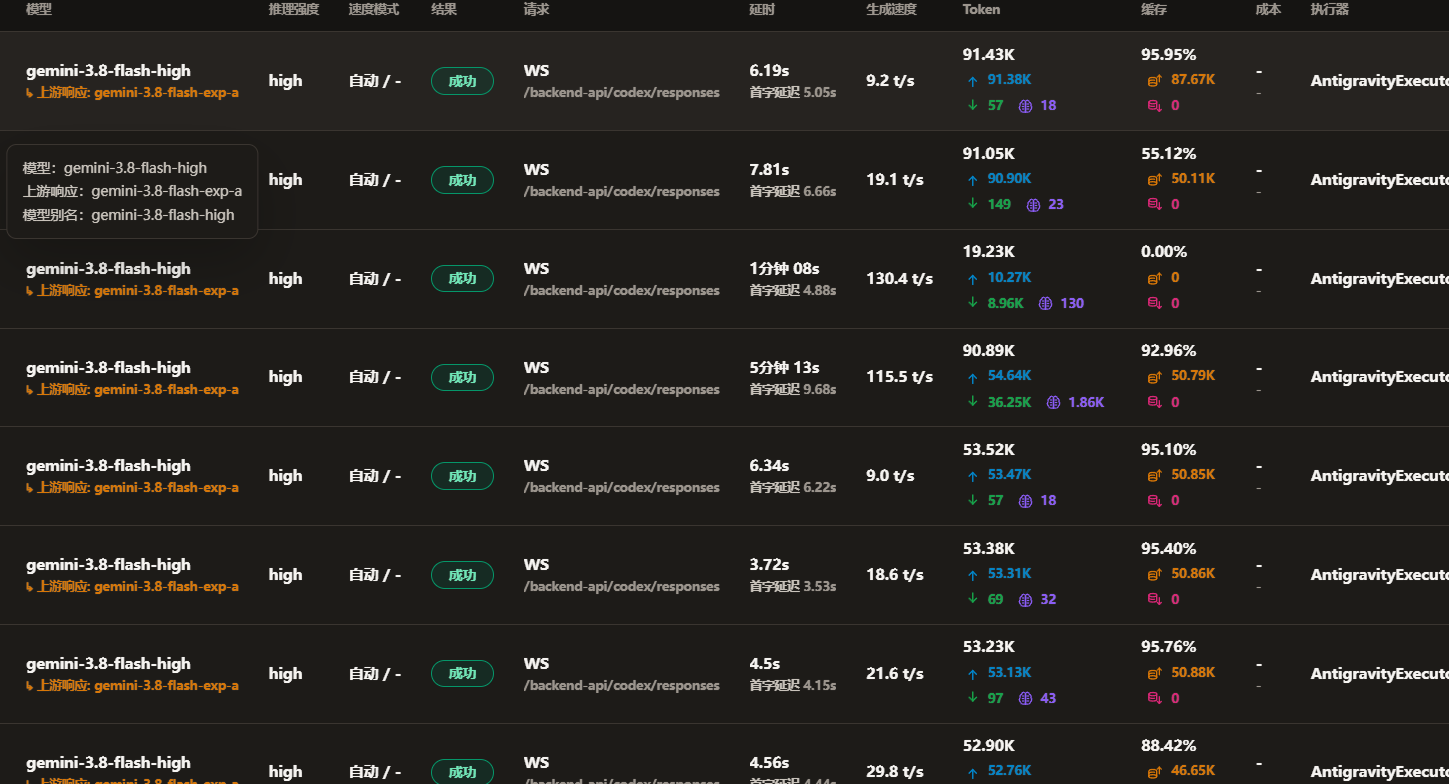Click the gemini-3.8-flash-high model name in the 3.72s row
Image resolution: width=1449 pixels, height=784 pixels.
click(x=108, y=564)
